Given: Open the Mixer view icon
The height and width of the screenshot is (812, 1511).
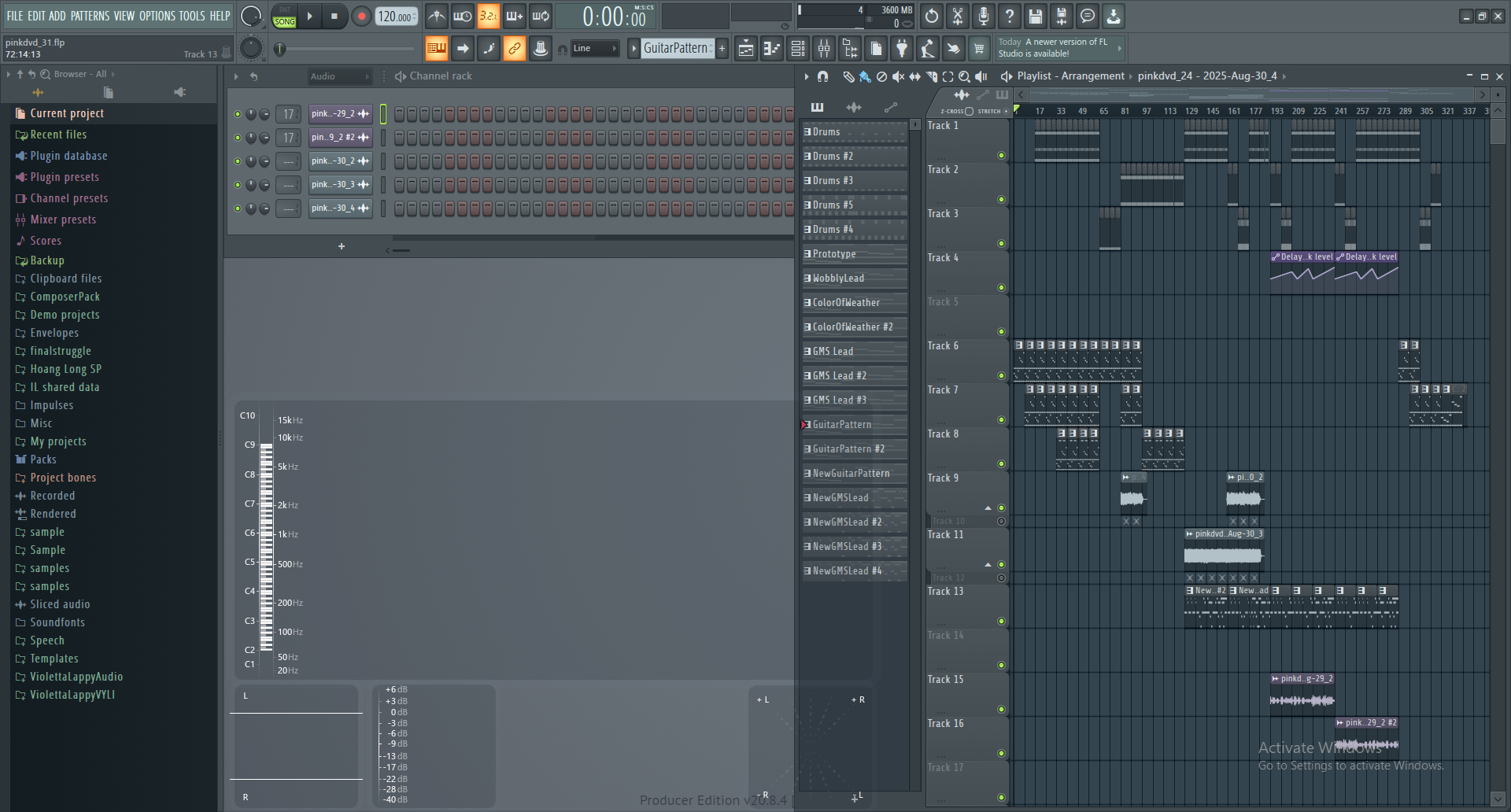Looking at the screenshot, I should click(x=824, y=49).
